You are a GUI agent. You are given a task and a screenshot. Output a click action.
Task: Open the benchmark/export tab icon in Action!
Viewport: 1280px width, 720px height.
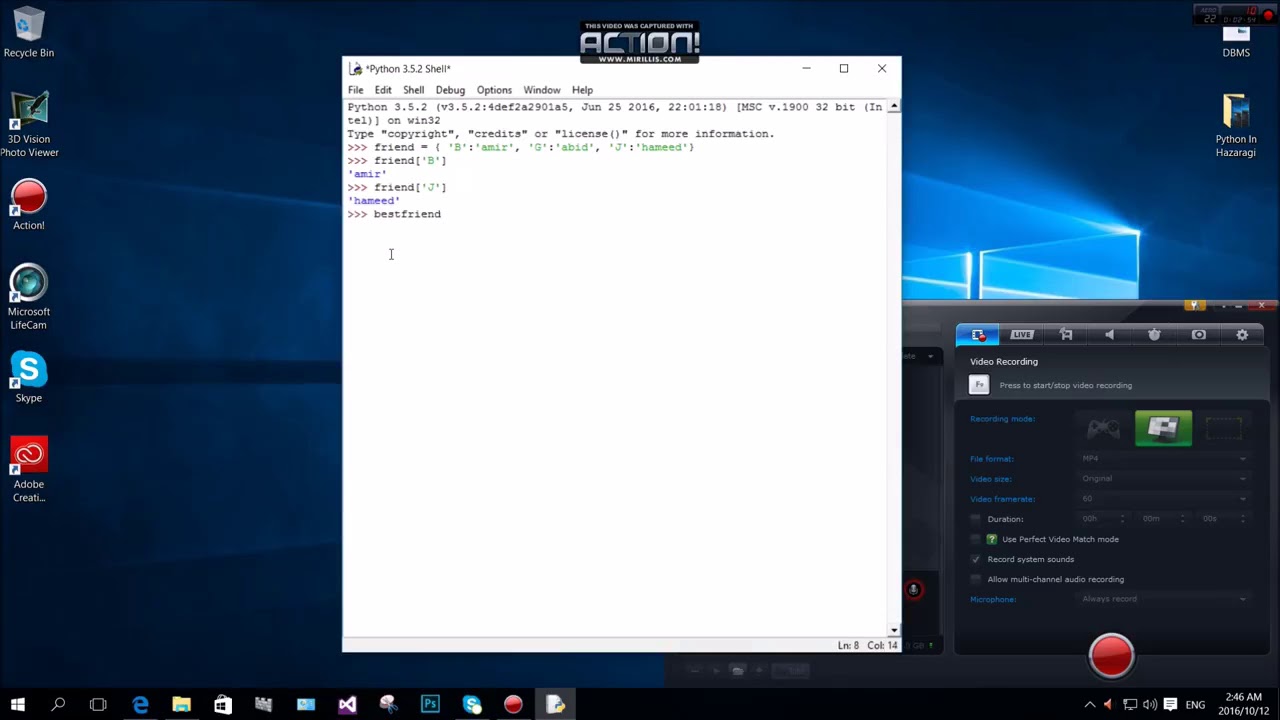[x=1066, y=335]
